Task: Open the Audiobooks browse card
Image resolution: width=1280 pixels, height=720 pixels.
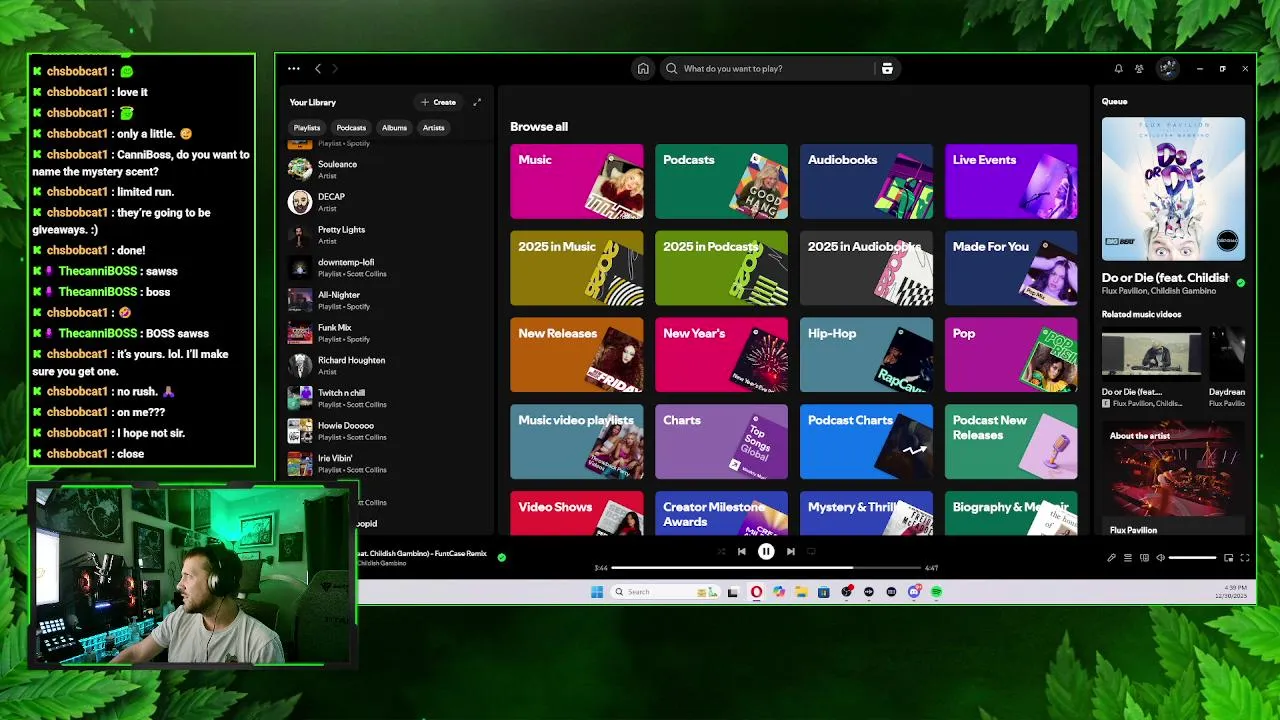Action: coord(866,181)
